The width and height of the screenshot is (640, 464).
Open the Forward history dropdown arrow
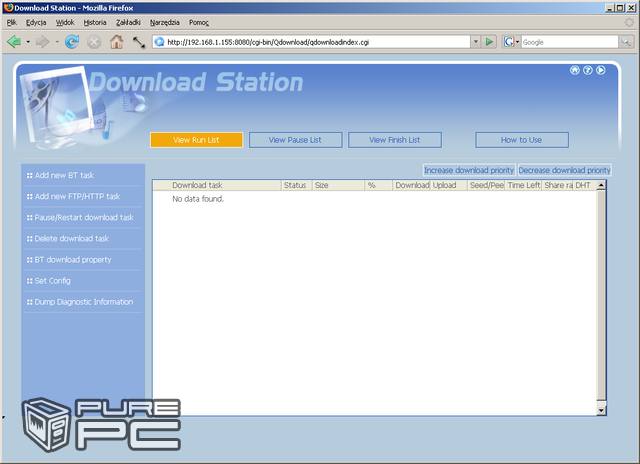[x=57, y=42]
